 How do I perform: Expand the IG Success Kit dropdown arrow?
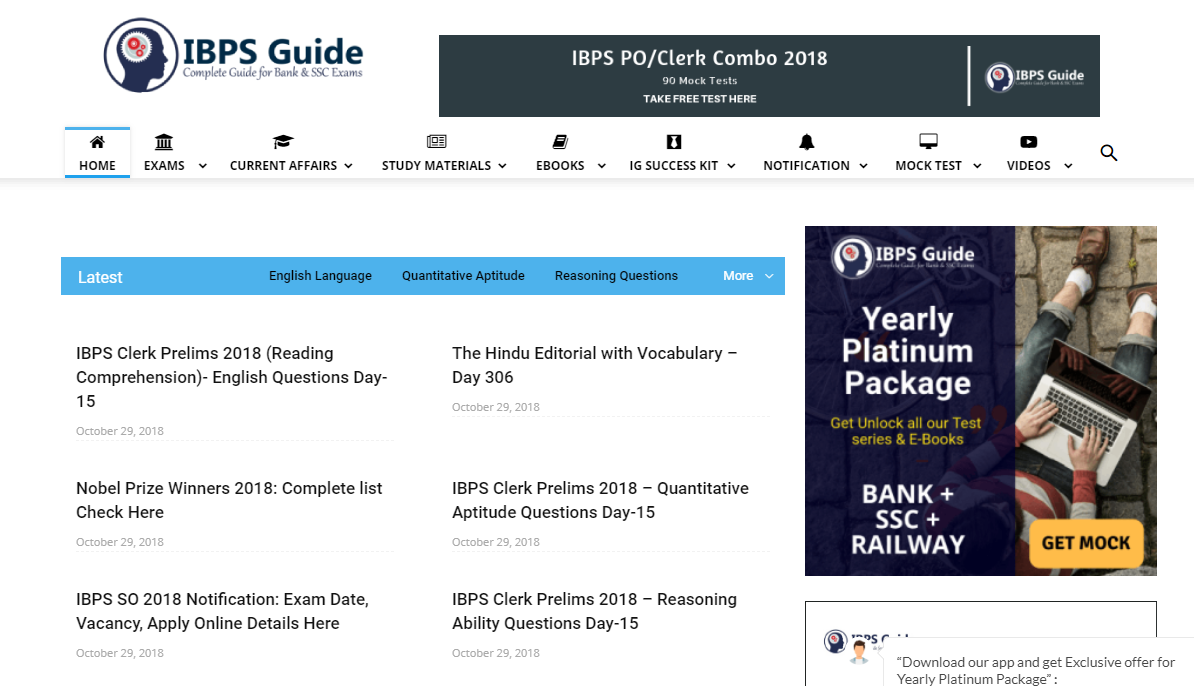click(732, 166)
